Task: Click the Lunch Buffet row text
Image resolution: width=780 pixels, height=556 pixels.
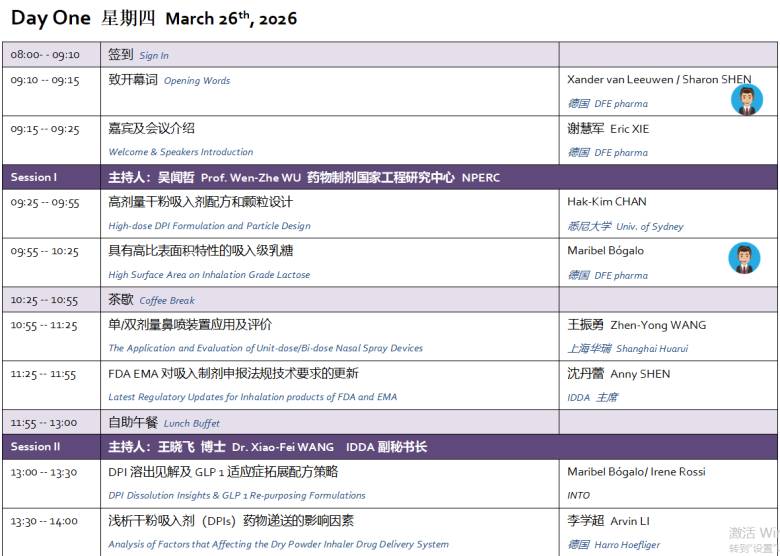Action: 190,424
